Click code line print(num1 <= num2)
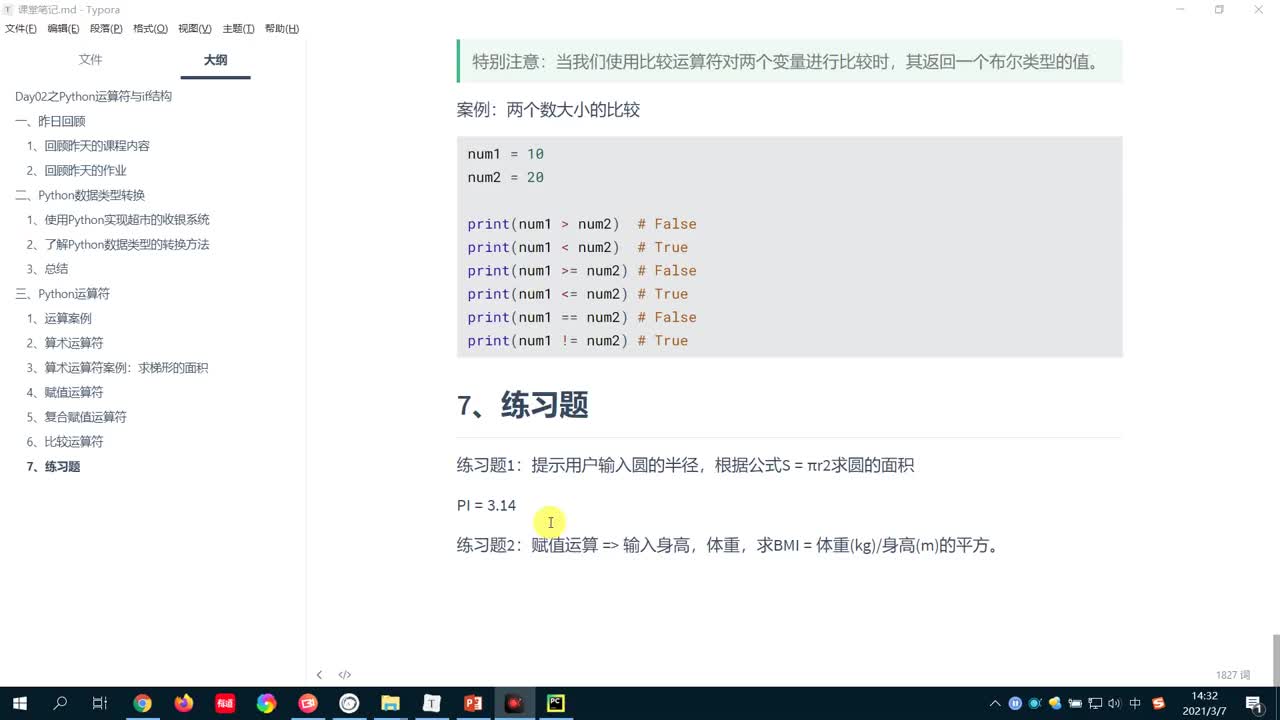Viewport: 1280px width, 720px height. pos(577,294)
